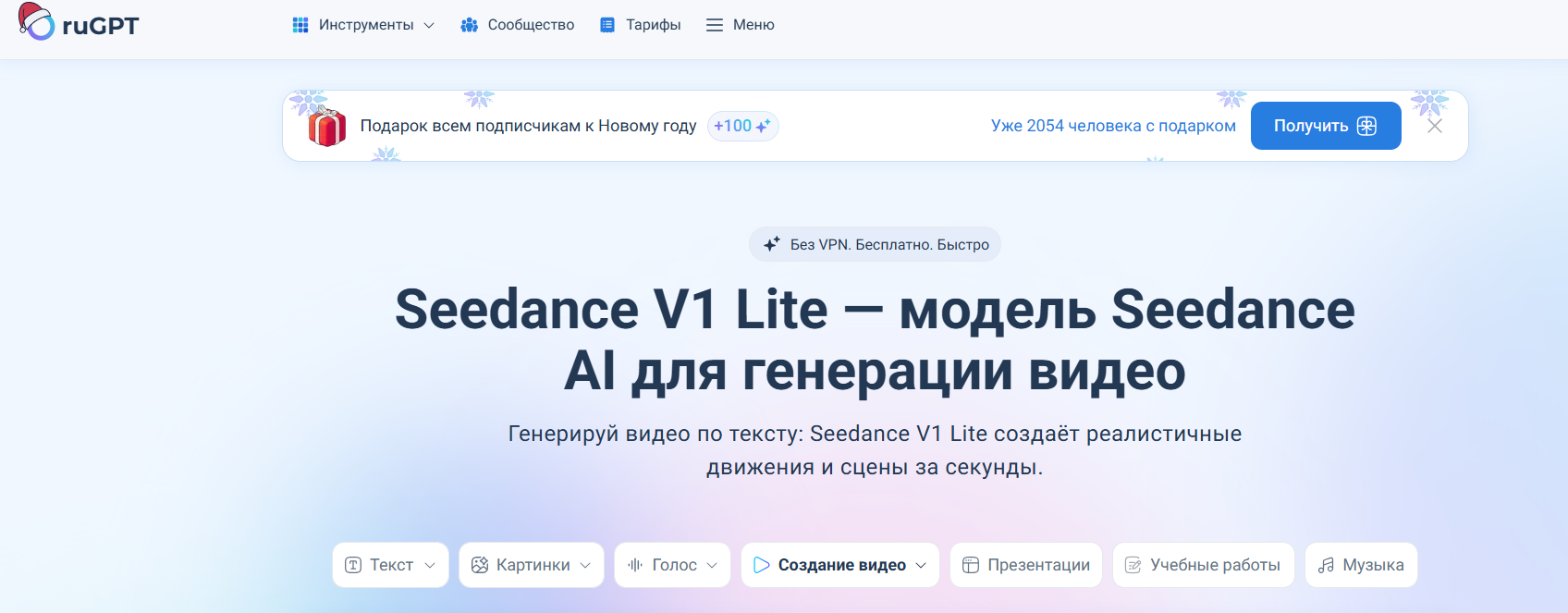Click the Инструменты menu label
The width and height of the screenshot is (1568, 613).
(366, 25)
